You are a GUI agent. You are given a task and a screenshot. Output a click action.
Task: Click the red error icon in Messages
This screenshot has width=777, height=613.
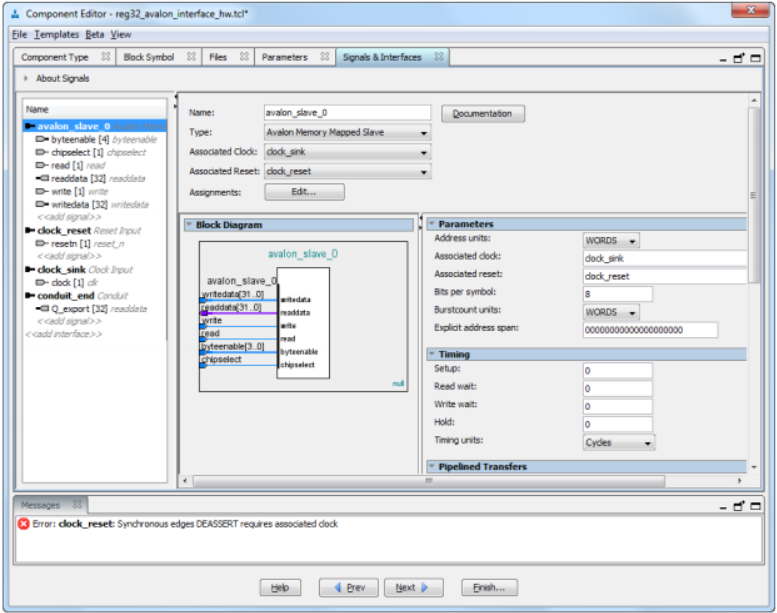[23, 524]
